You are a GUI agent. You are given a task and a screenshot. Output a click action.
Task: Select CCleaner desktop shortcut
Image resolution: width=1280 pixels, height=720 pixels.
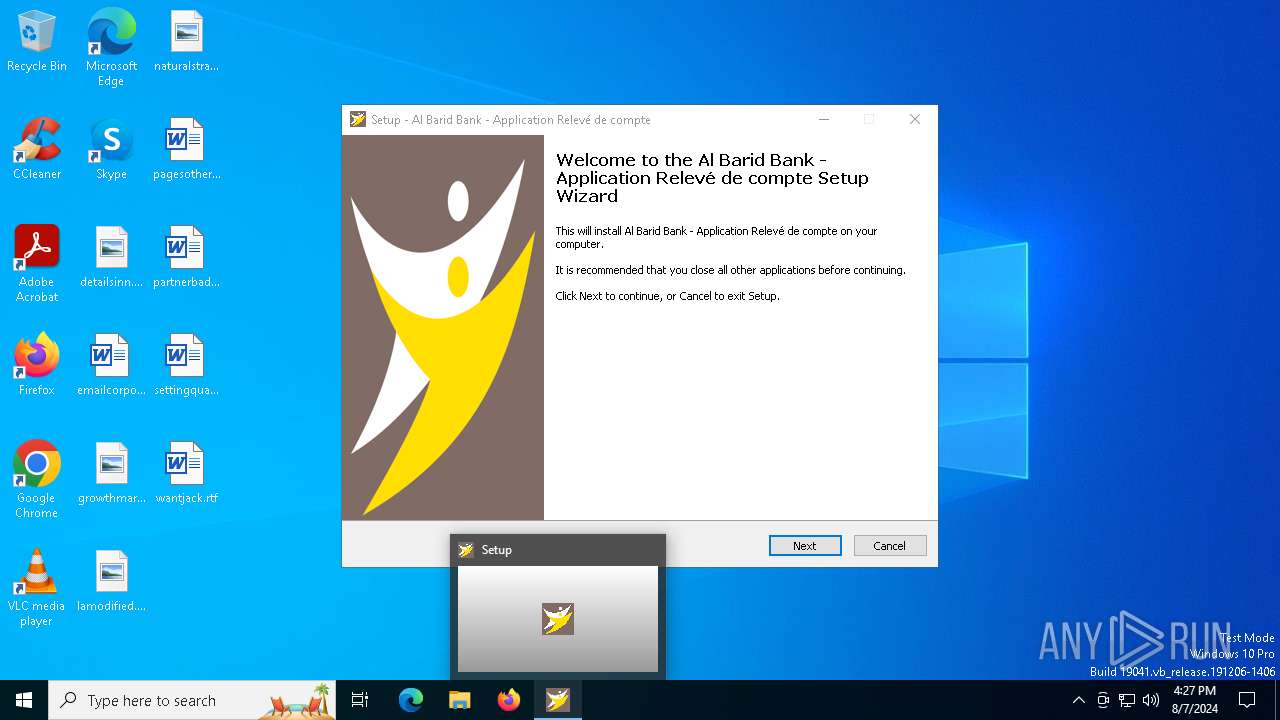click(x=37, y=150)
